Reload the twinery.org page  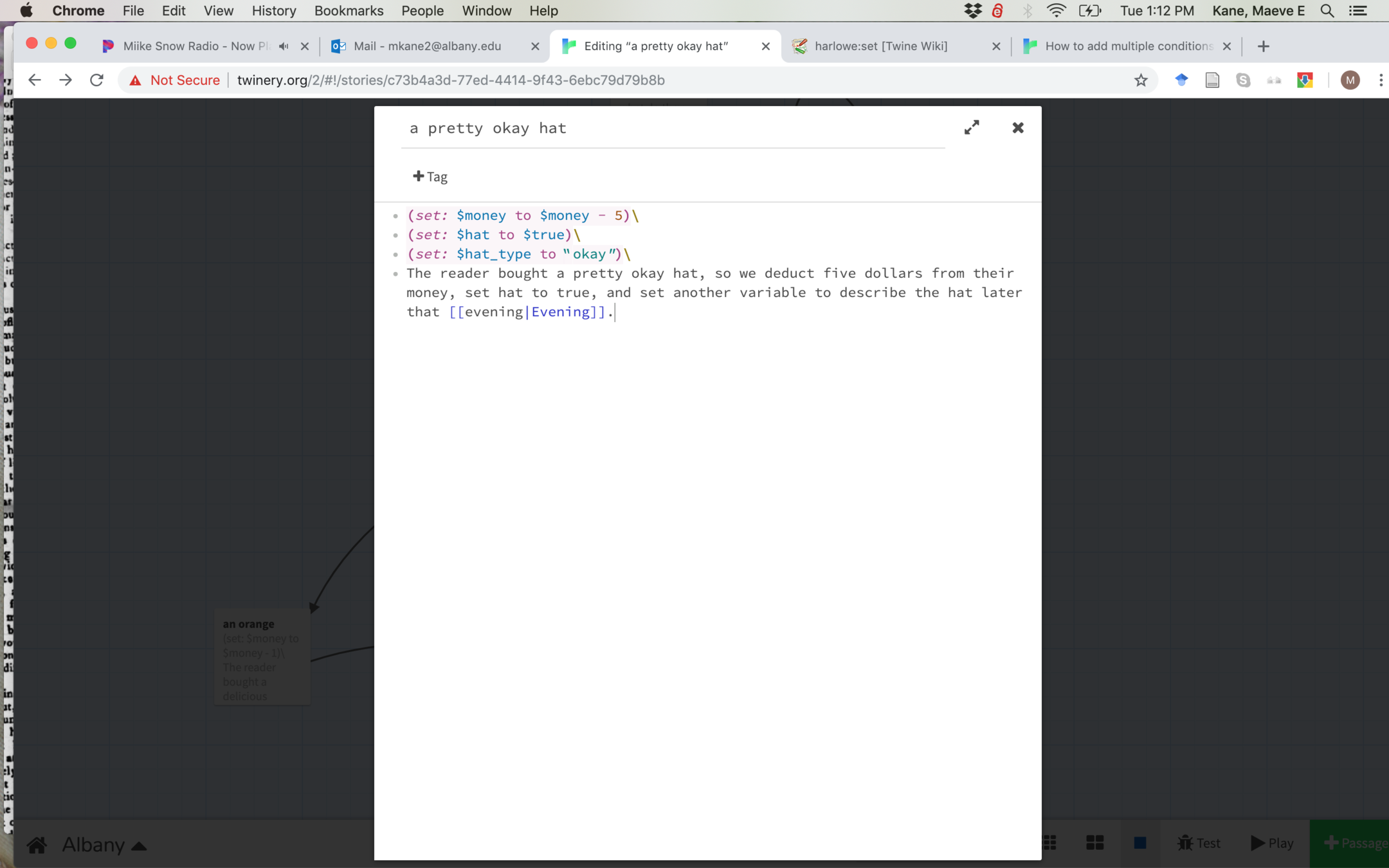pyautogui.click(x=96, y=80)
